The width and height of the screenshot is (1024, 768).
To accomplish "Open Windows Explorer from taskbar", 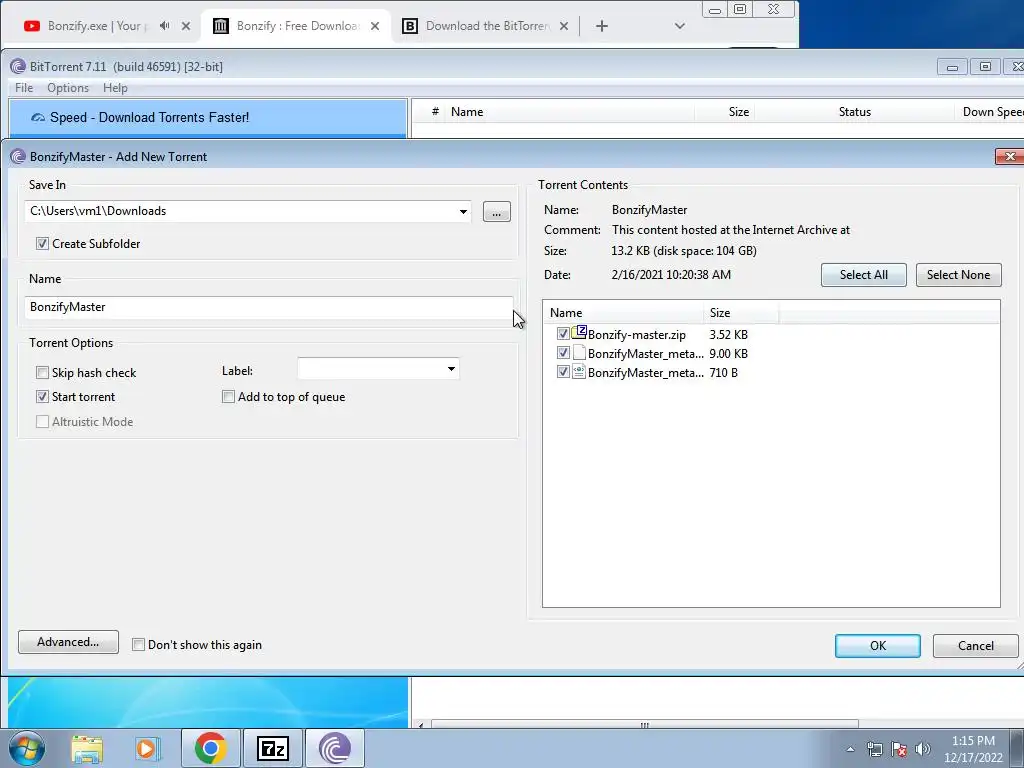I will pyautogui.click(x=88, y=748).
